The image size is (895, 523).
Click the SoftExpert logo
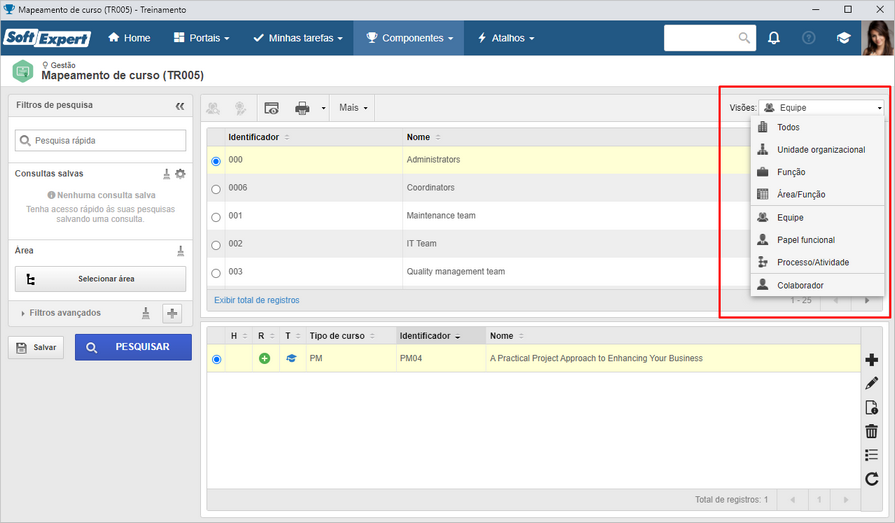[47, 38]
